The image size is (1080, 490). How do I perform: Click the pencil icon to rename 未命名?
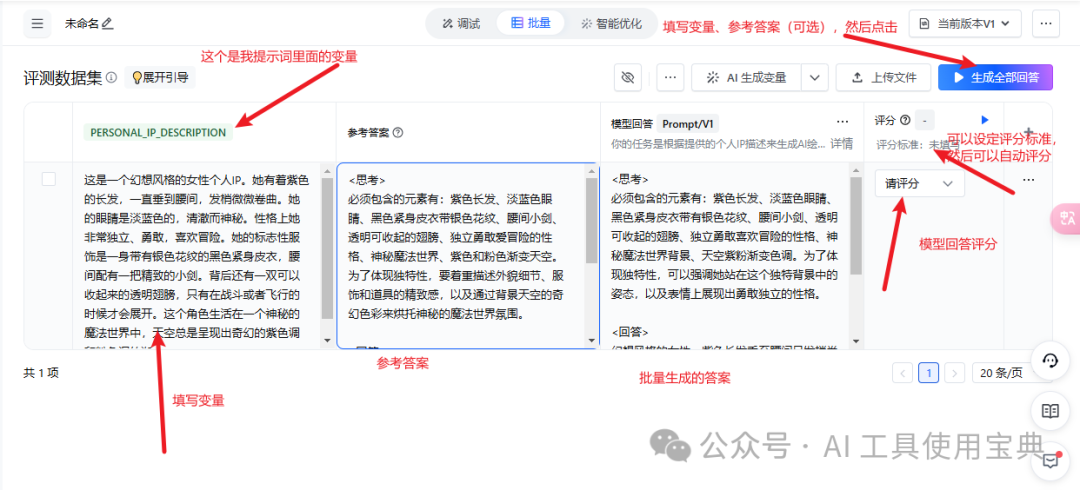click(107, 24)
